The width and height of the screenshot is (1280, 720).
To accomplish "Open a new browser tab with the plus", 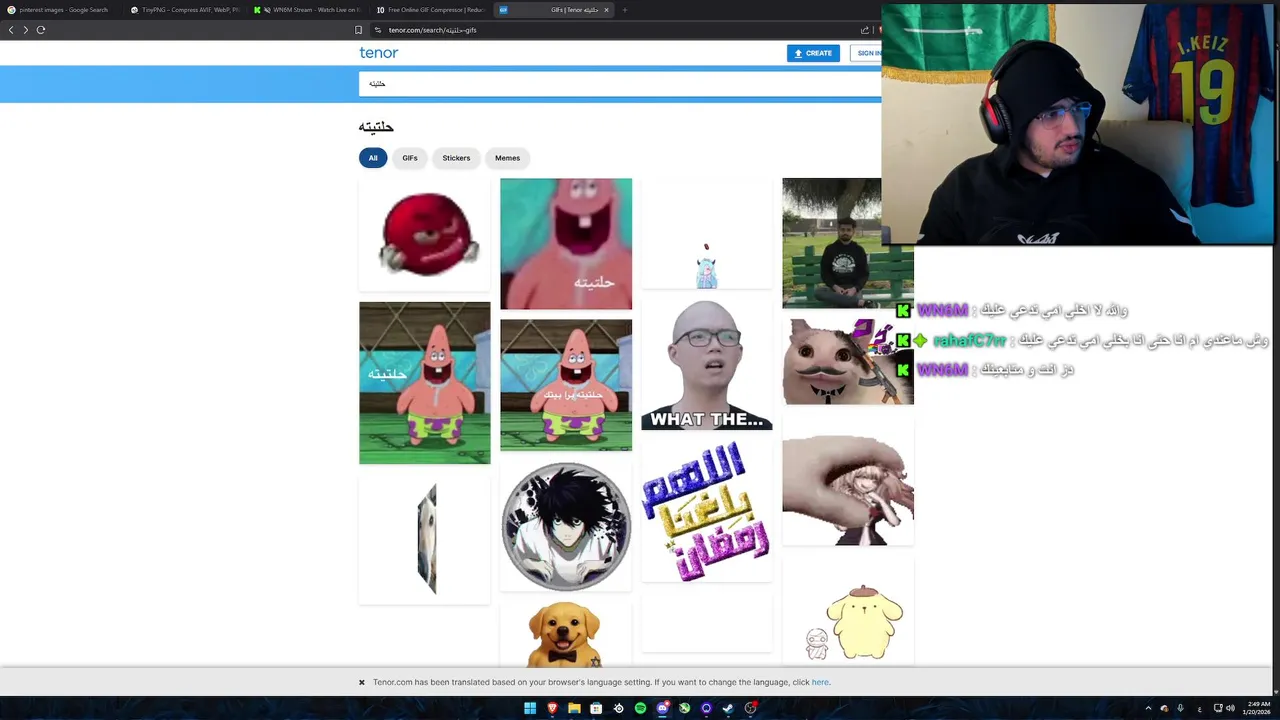I will [624, 10].
